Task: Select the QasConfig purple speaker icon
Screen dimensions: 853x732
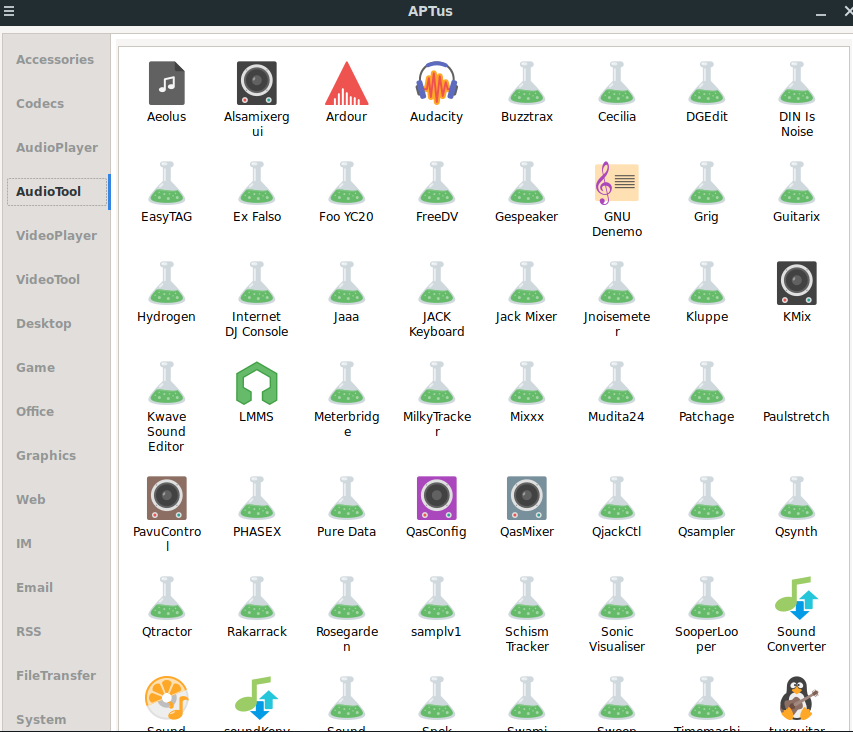Action: pyautogui.click(x=436, y=498)
